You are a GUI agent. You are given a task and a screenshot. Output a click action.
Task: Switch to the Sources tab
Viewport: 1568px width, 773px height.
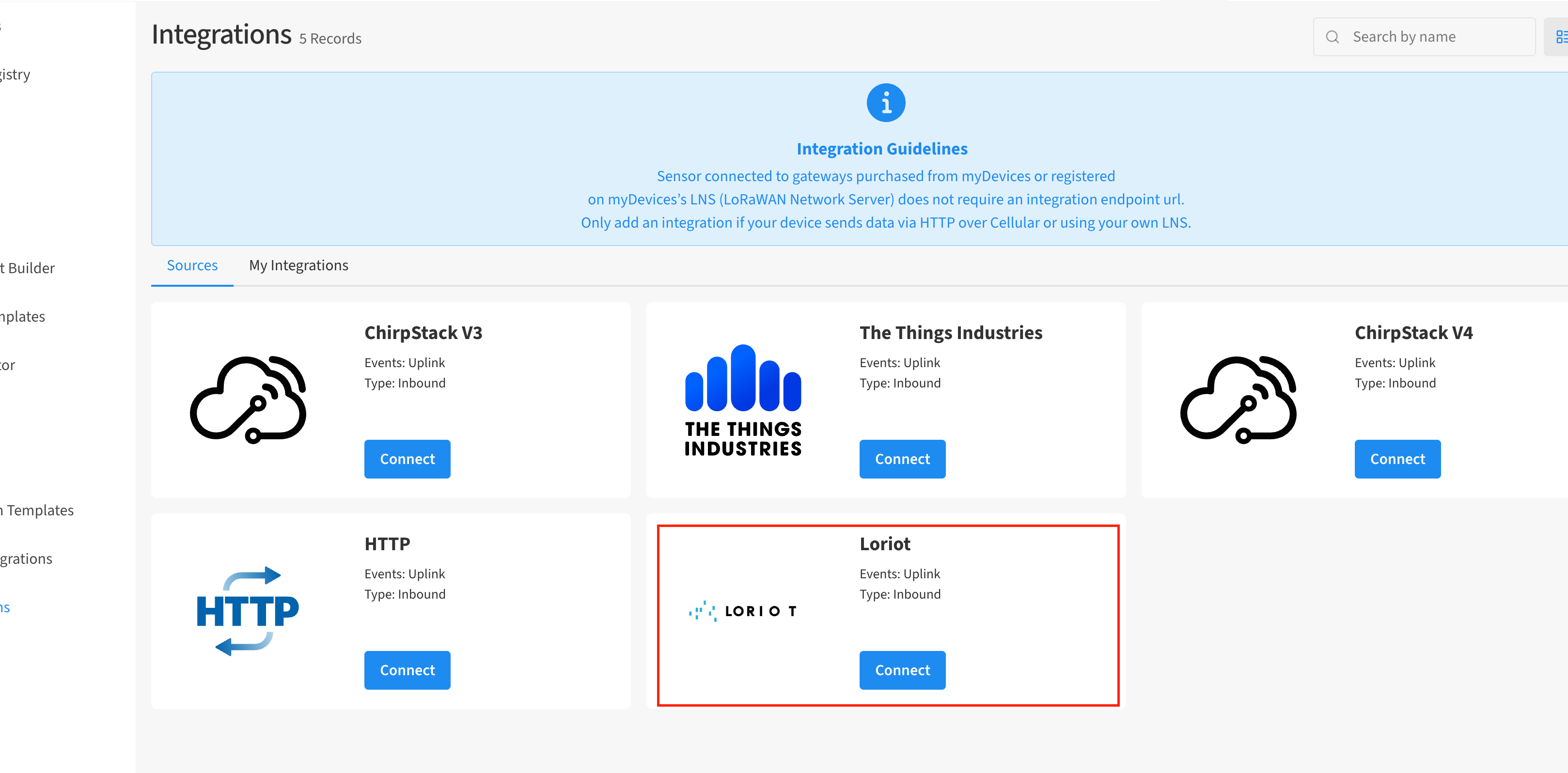[192, 265]
